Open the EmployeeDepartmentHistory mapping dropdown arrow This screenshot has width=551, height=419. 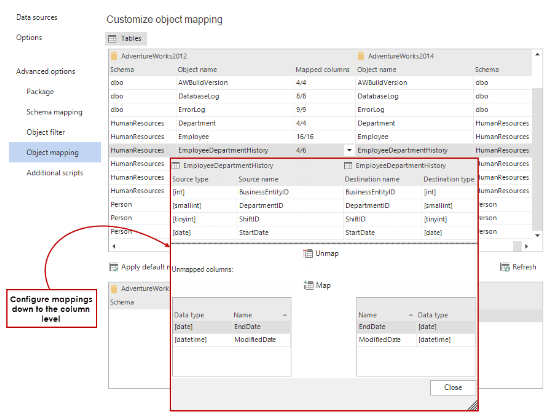coord(349,150)
